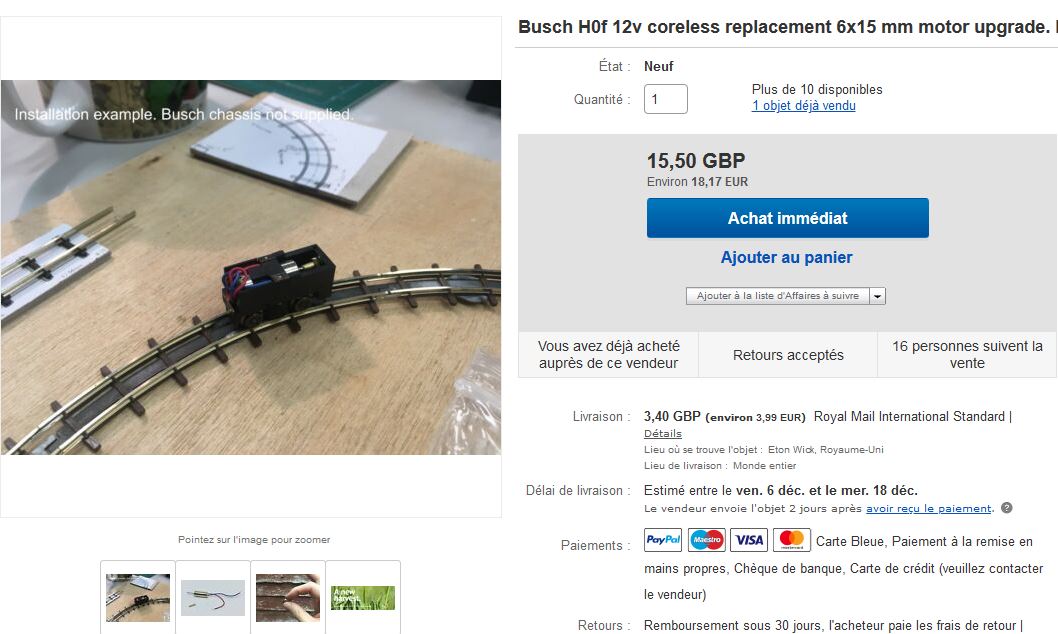Image resolution: width=1058 pixels, height=634 pixels.
Task: Select the coreless motor thumbnail
Action: coord(213,598)
